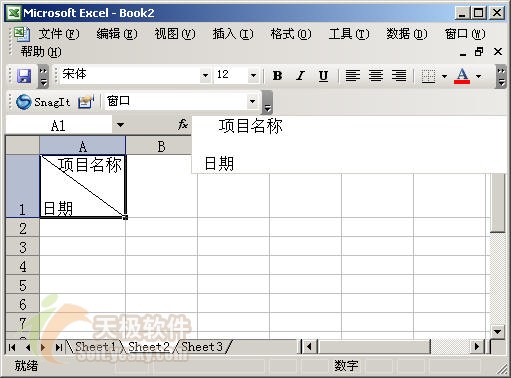Center align text

tap(376, 76)
